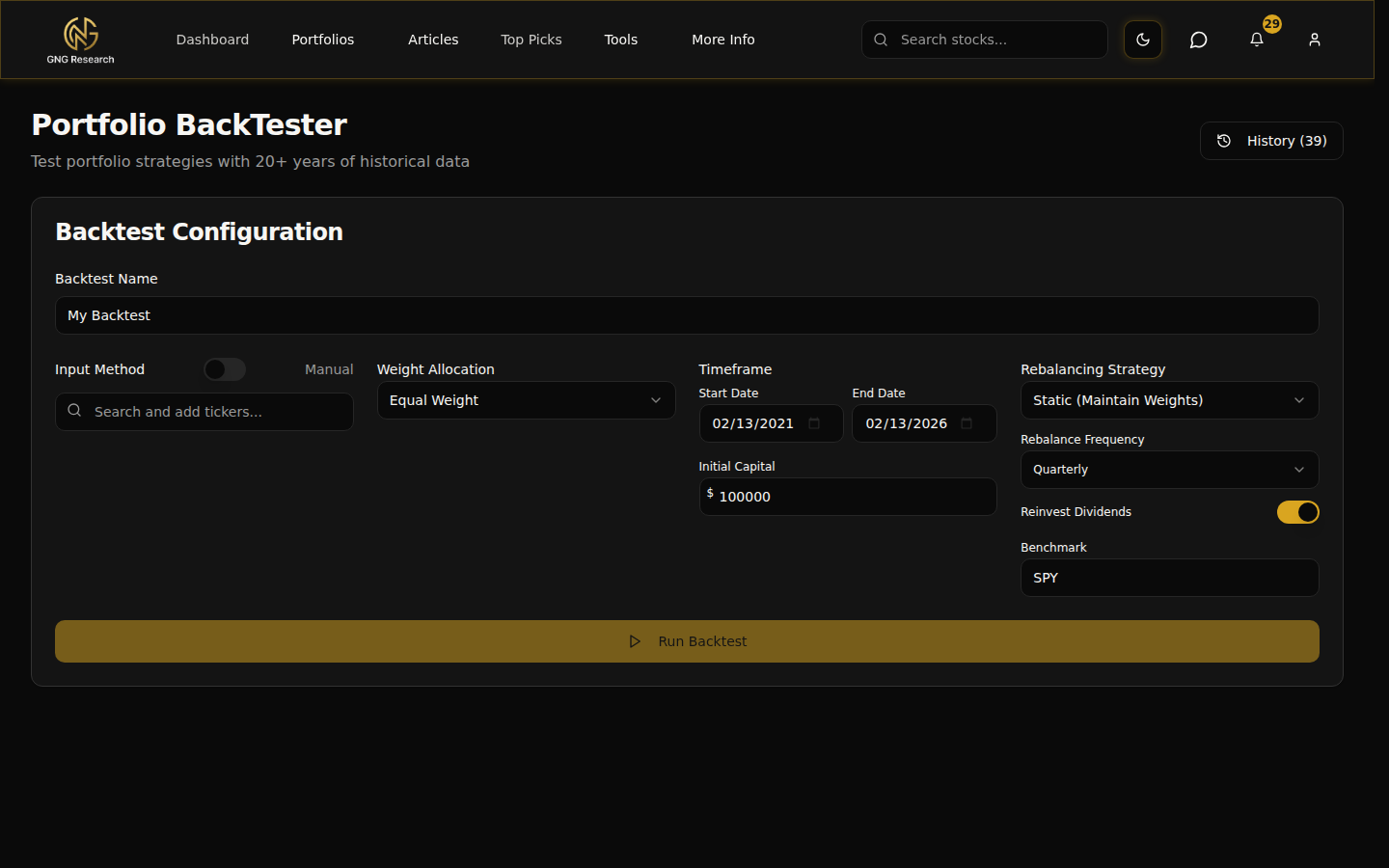Open the More Info menu
Screen dimensions: 1389x868
[723, 40]
